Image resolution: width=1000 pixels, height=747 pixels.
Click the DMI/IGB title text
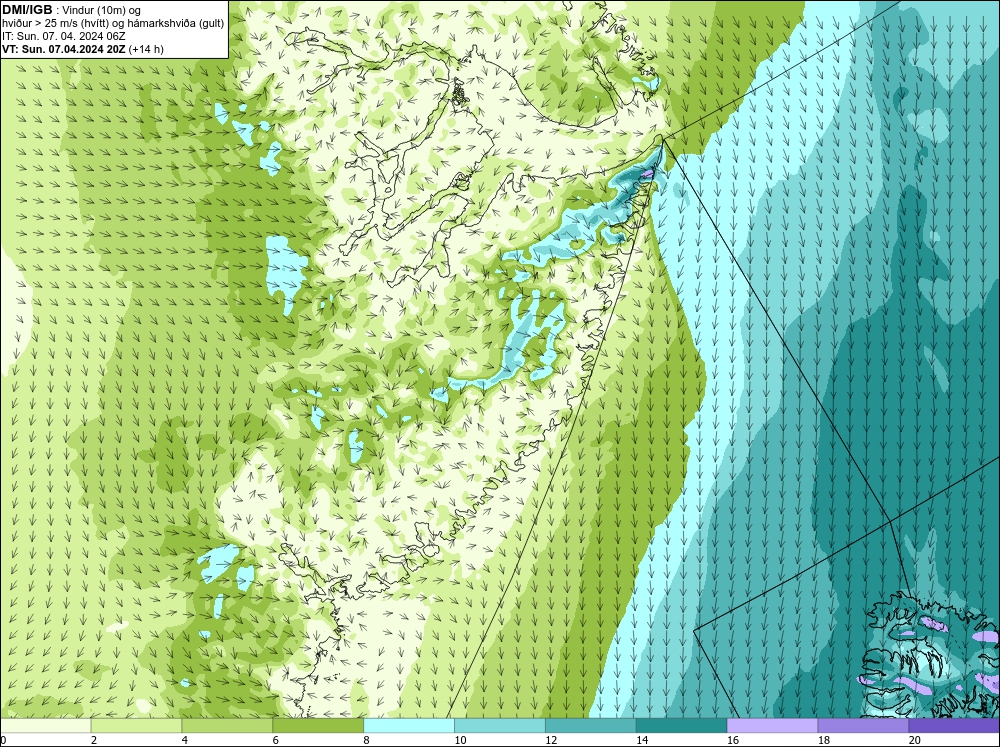(27, 10)
